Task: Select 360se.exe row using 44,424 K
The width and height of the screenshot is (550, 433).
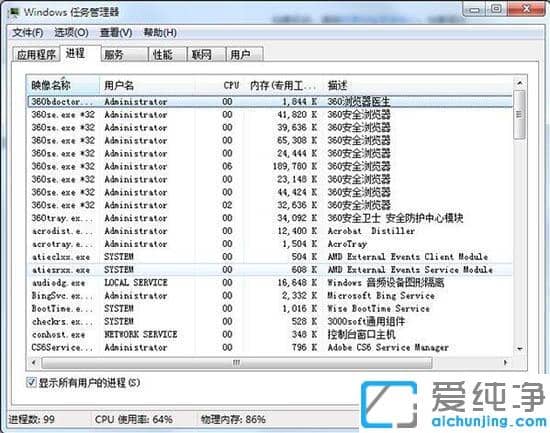Action: tap(270, 192)
